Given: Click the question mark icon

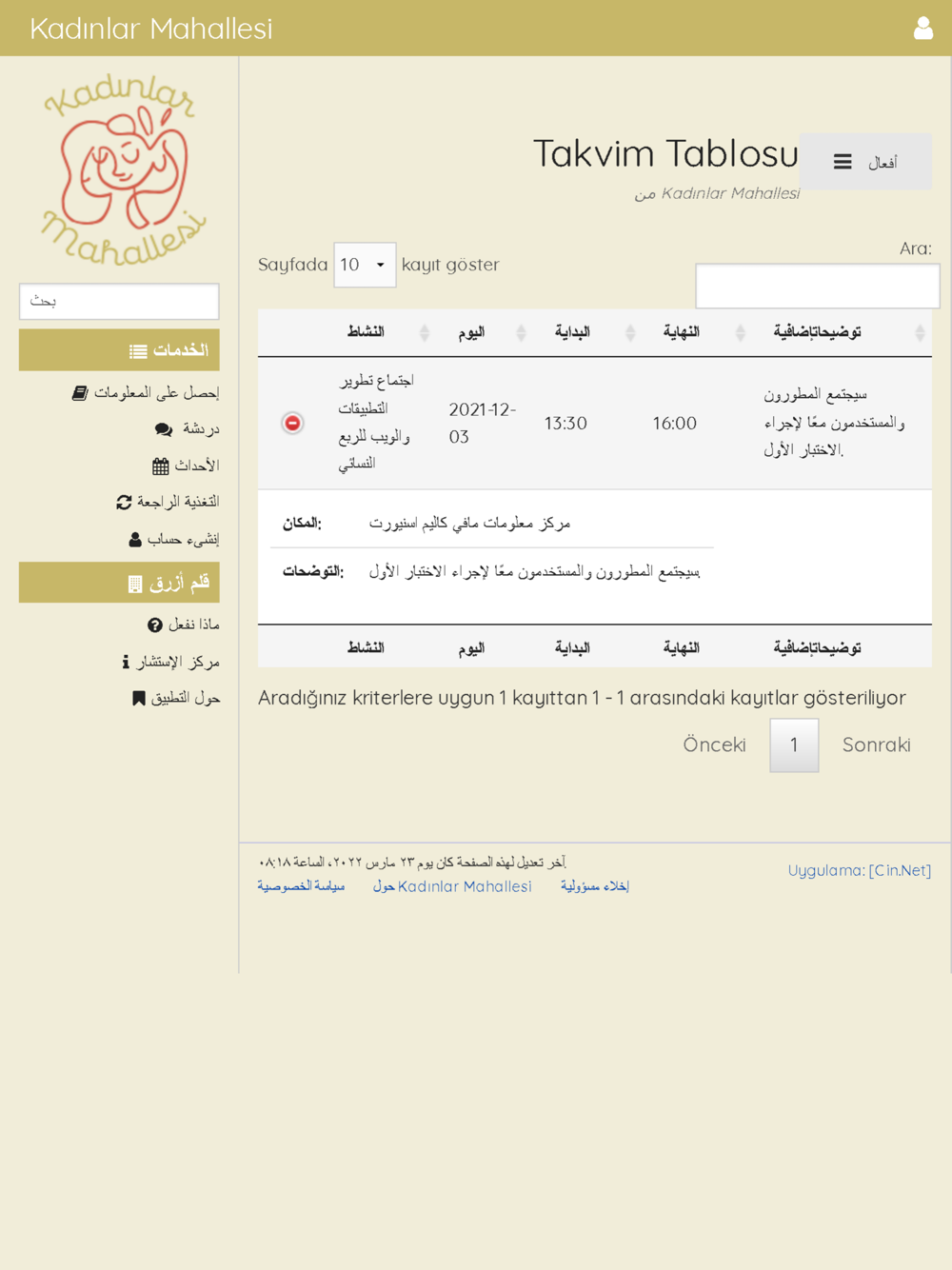Looking at the screenshot, I should [155, 625].
